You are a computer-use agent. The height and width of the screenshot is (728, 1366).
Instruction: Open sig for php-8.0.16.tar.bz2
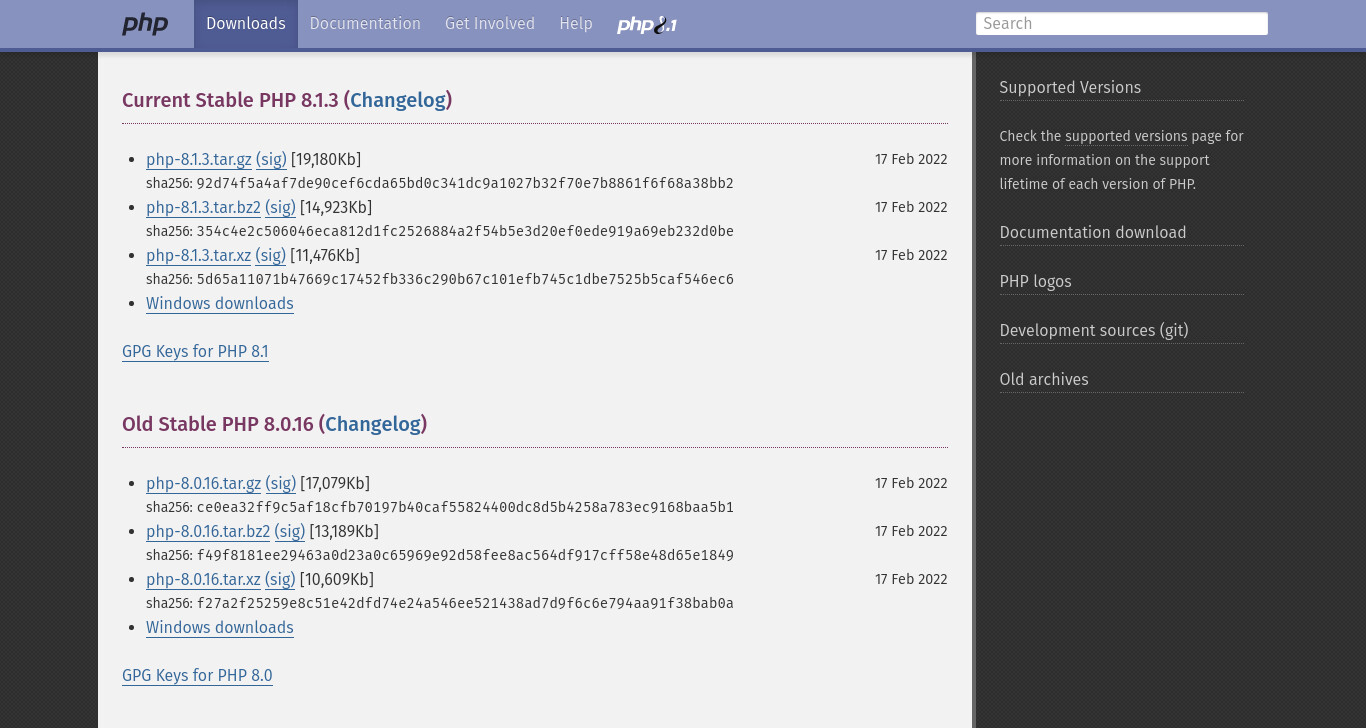click(290, 532)
